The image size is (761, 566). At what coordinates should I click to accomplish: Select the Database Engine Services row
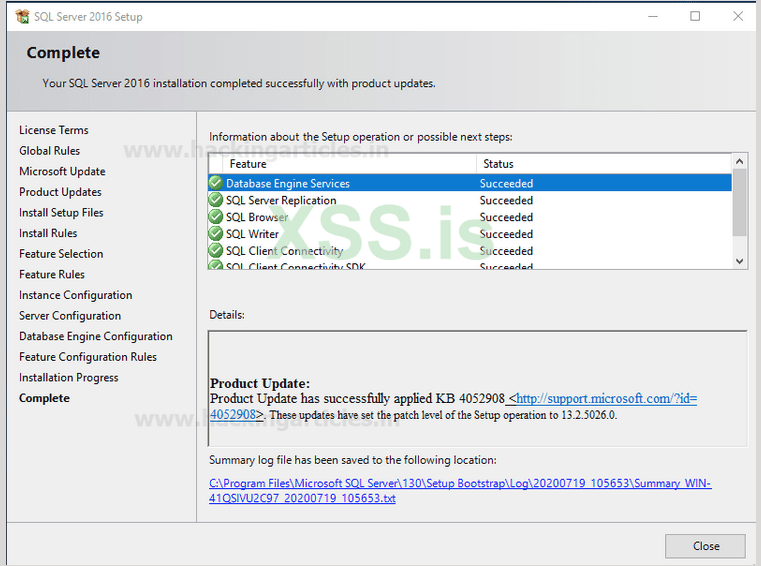(x=470, y=183)
